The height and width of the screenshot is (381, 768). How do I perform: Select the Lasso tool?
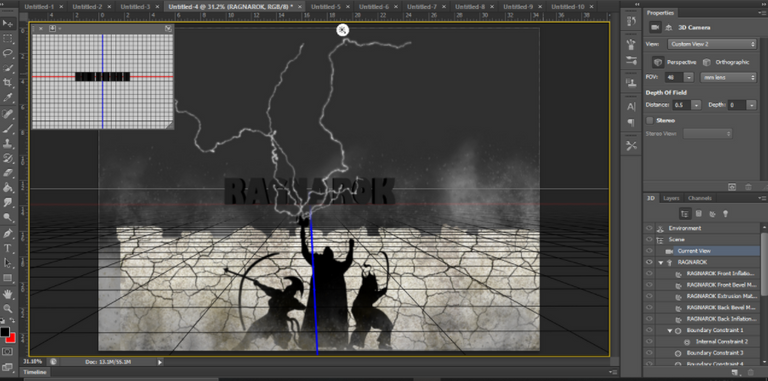coord(8,53)
